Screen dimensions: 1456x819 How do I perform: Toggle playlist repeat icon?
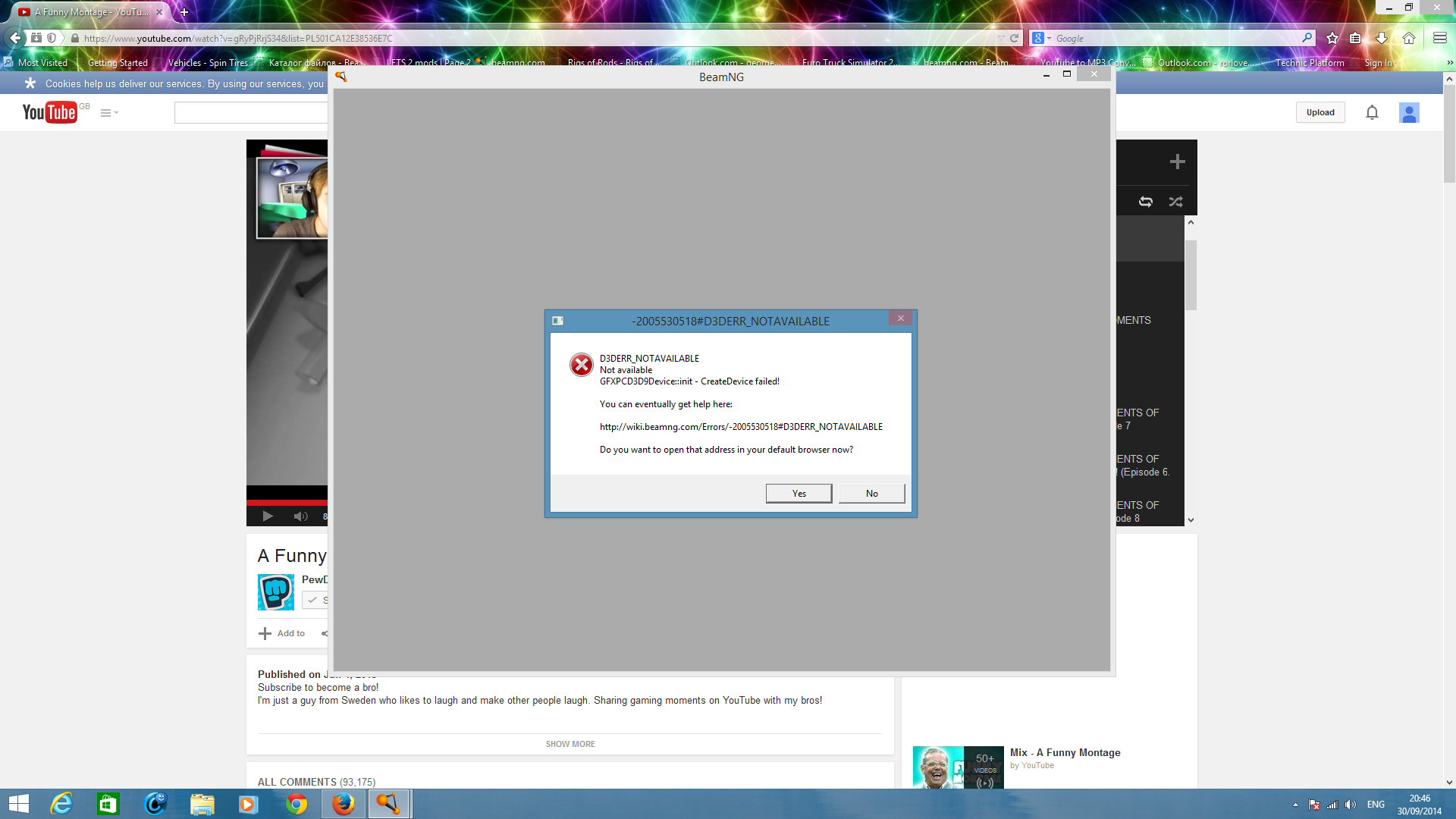tap(1146, 202)
